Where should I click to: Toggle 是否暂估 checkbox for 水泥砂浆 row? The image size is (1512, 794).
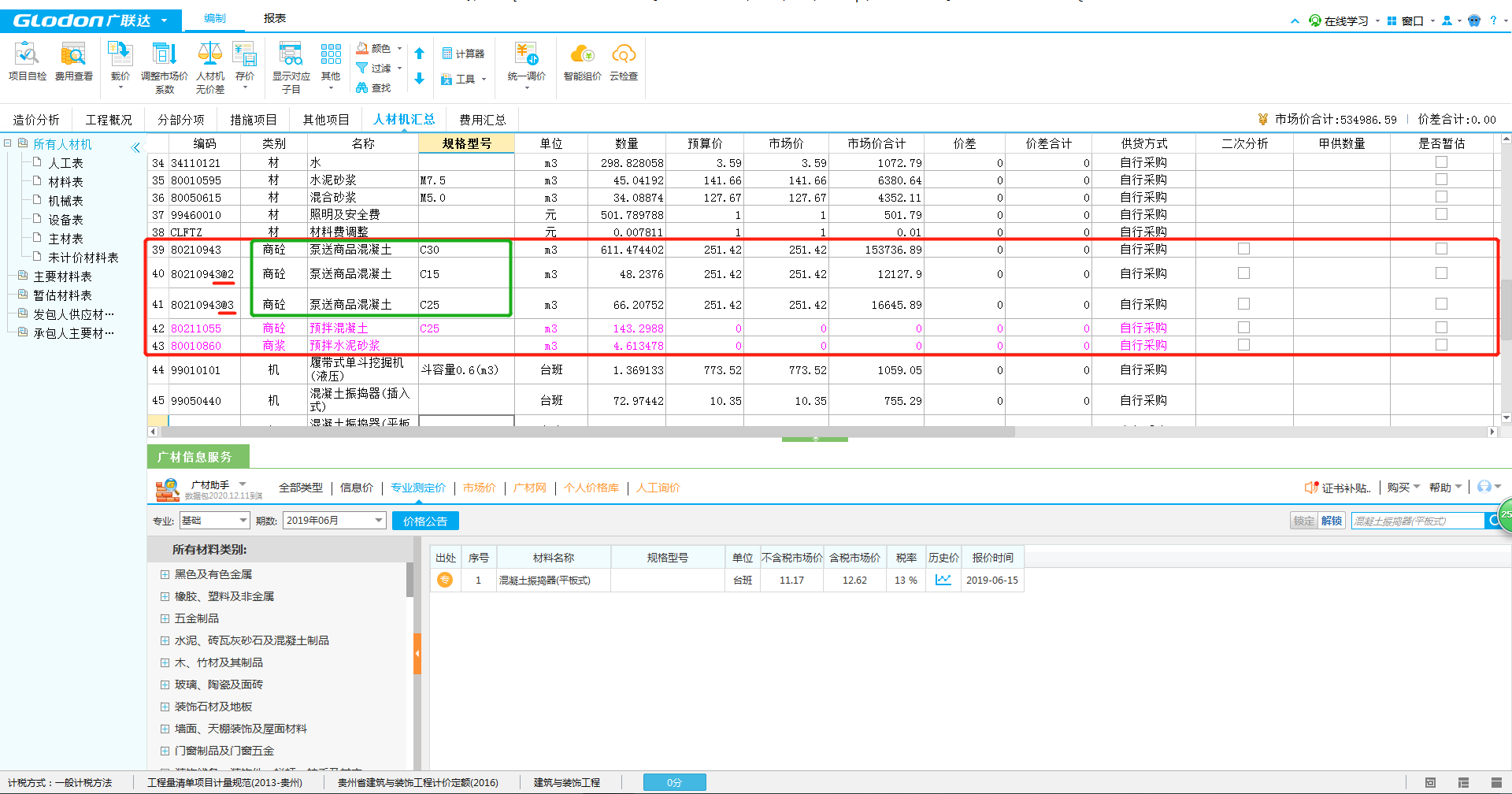[x=1441, y=179]
